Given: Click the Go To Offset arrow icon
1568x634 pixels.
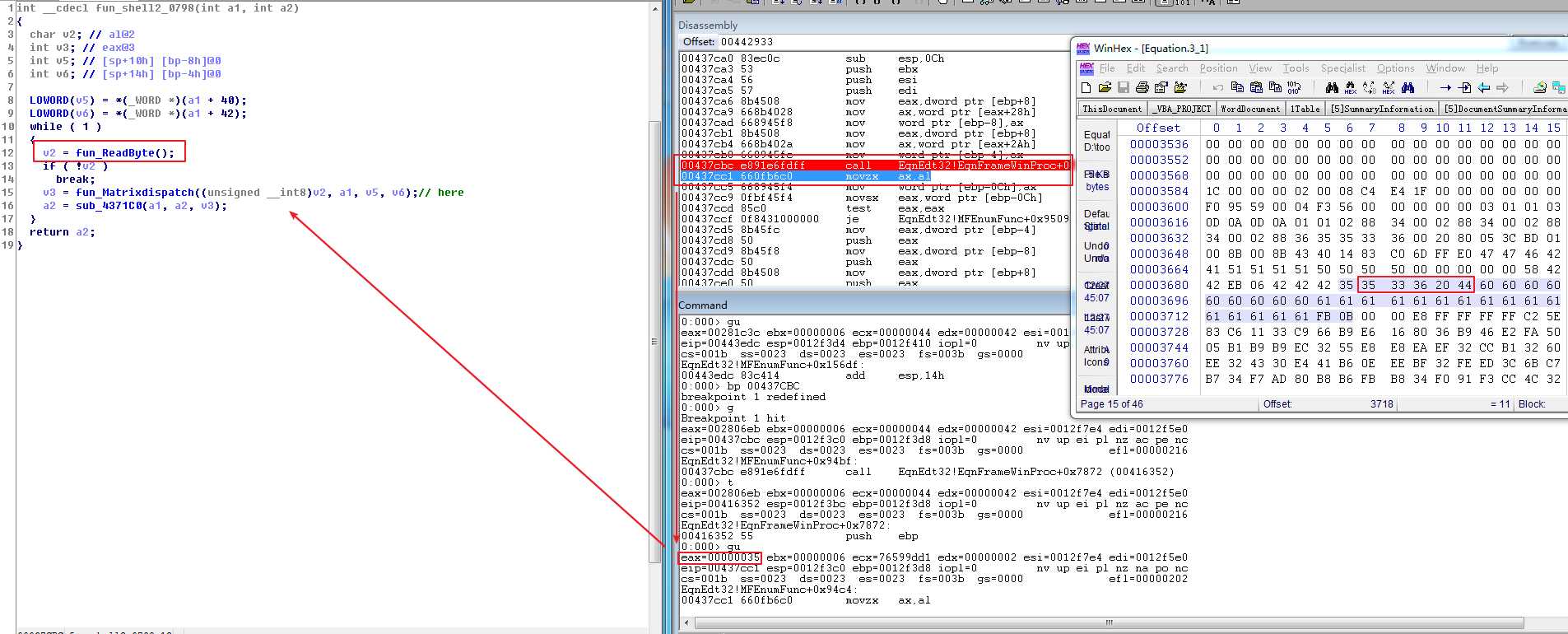Looking at the screenshot, I should pyautogui.click(x=1445, y=87).
